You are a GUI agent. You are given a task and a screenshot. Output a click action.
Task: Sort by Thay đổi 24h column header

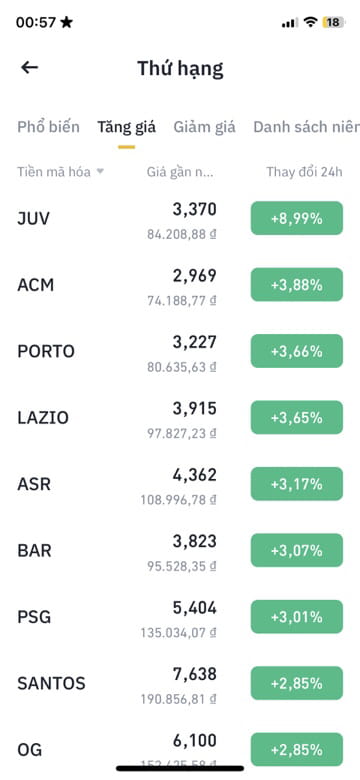[304, 172]
